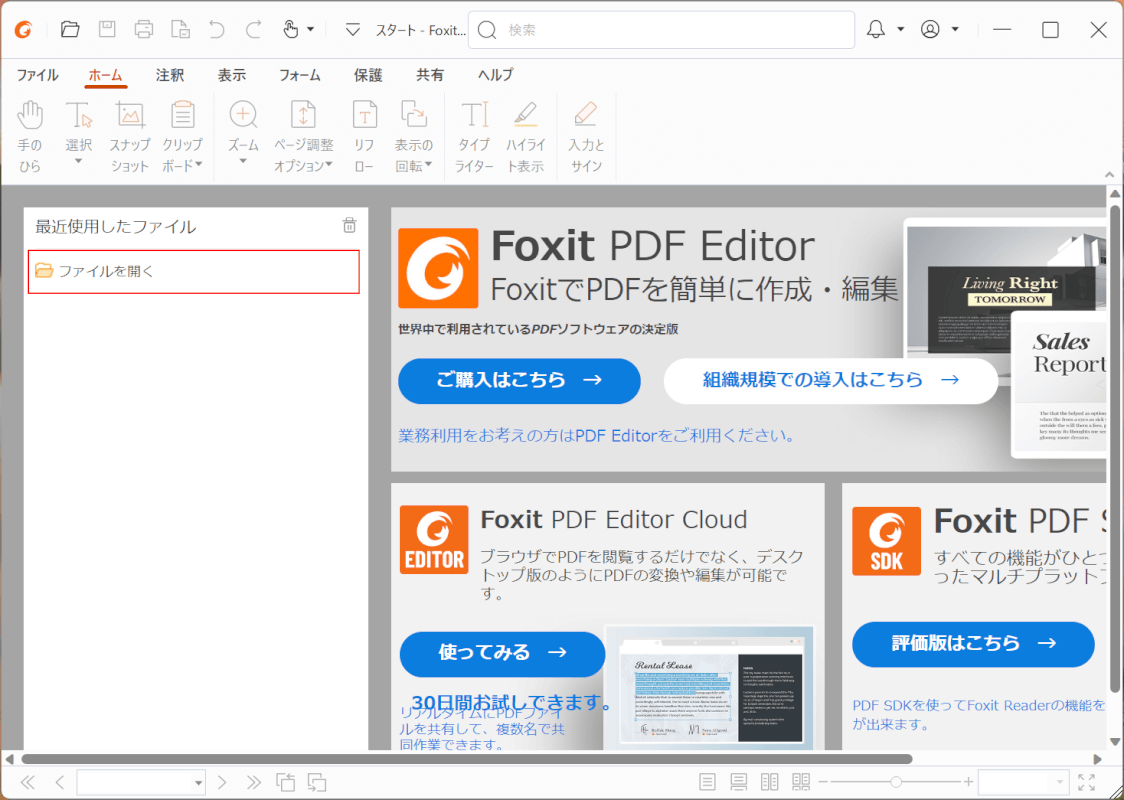
Task: Switch to the ホーム tab
Action: pyautogui.click(x=105, y=75)
